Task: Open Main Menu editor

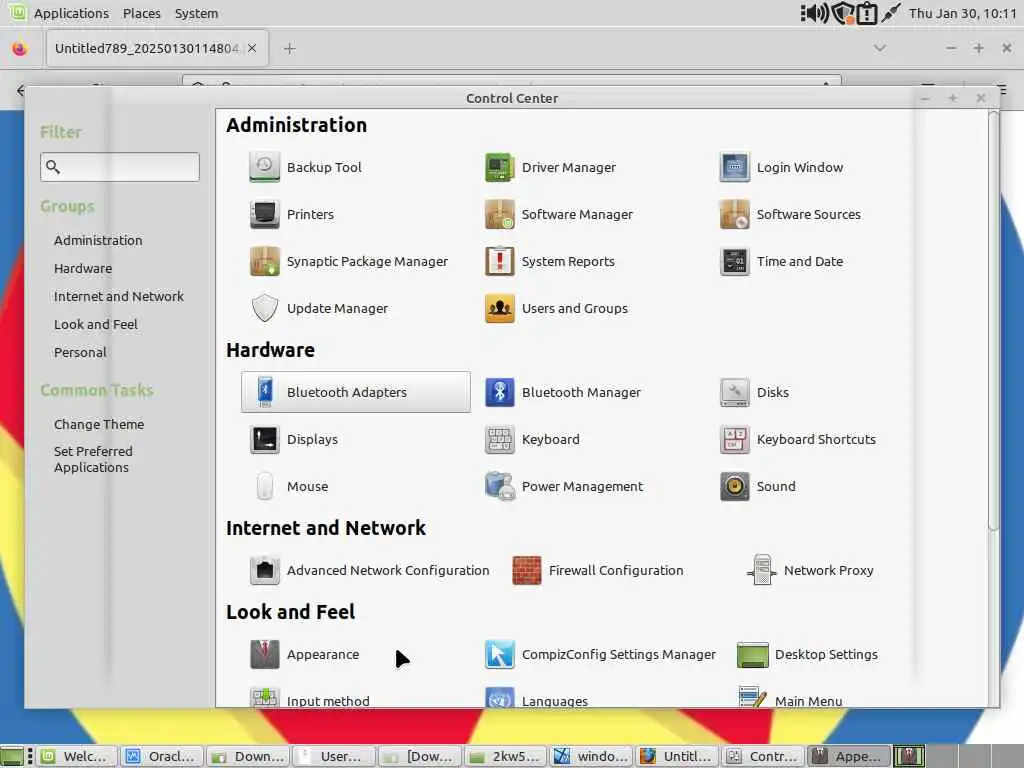Action: pyautogui.click(x=790, y=697)
